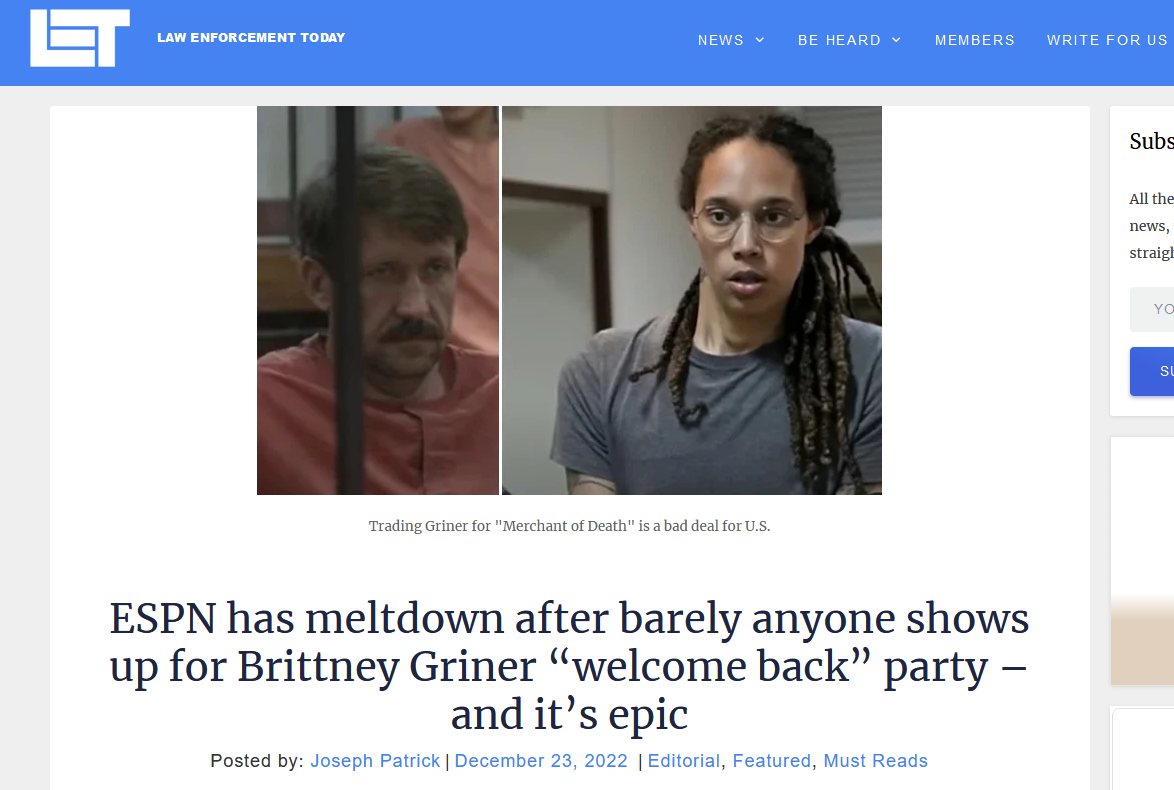This screenshot has height=790, width=1174.
Task: Open author Joseph Patrick's page
Action: (375, 761)
